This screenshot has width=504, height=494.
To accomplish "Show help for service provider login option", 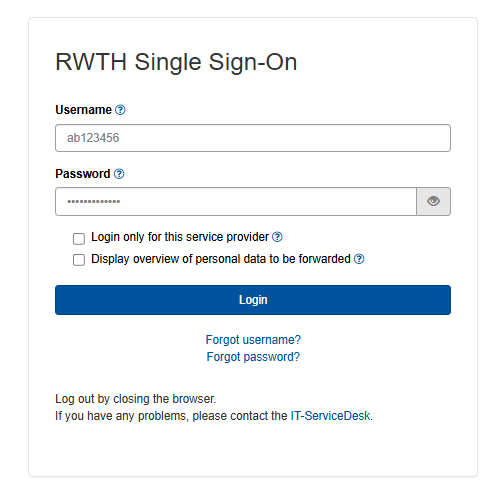I will coord(277,237).
